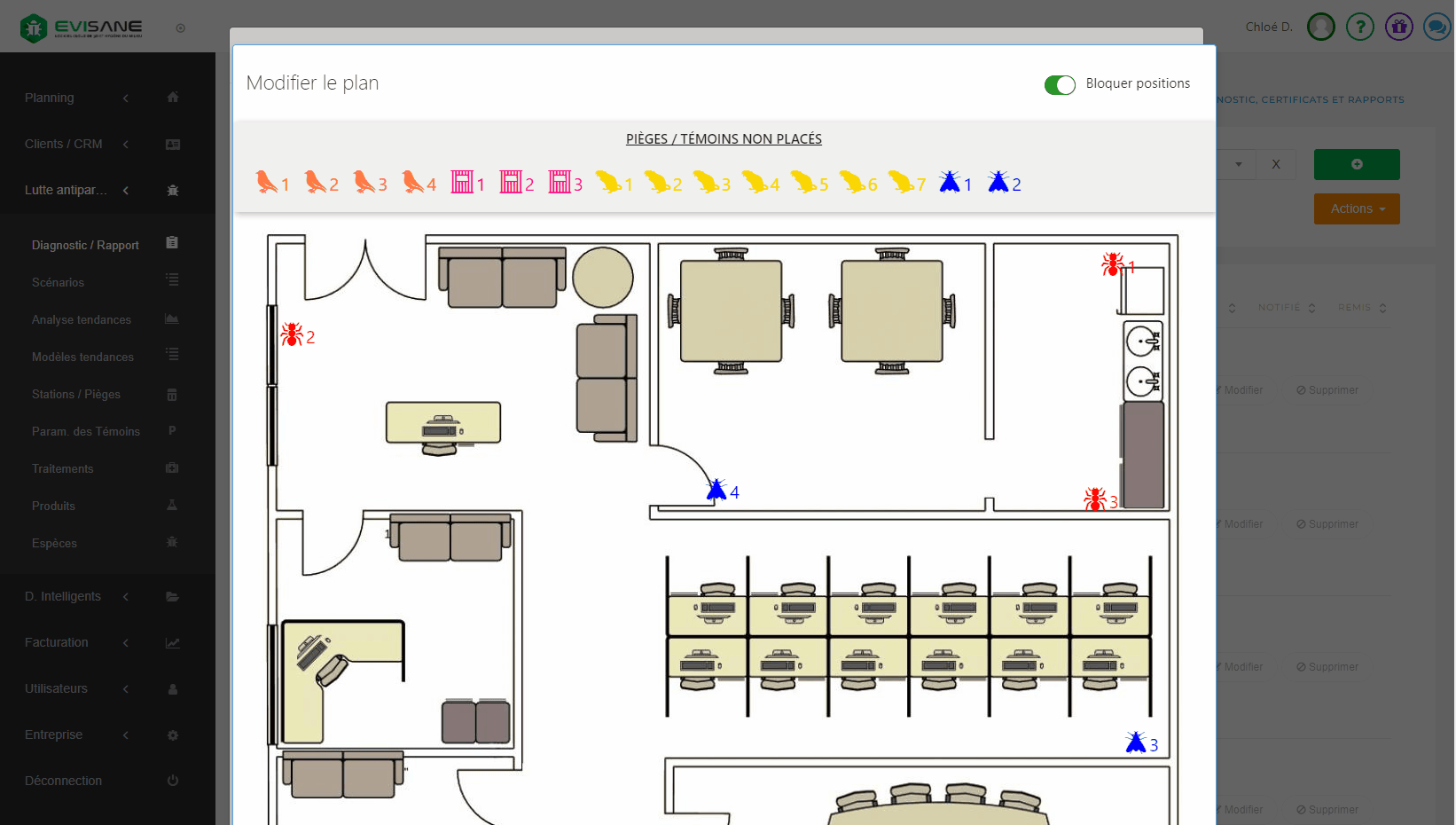
Task: Click the green add button
Action: pos(1356,164)
